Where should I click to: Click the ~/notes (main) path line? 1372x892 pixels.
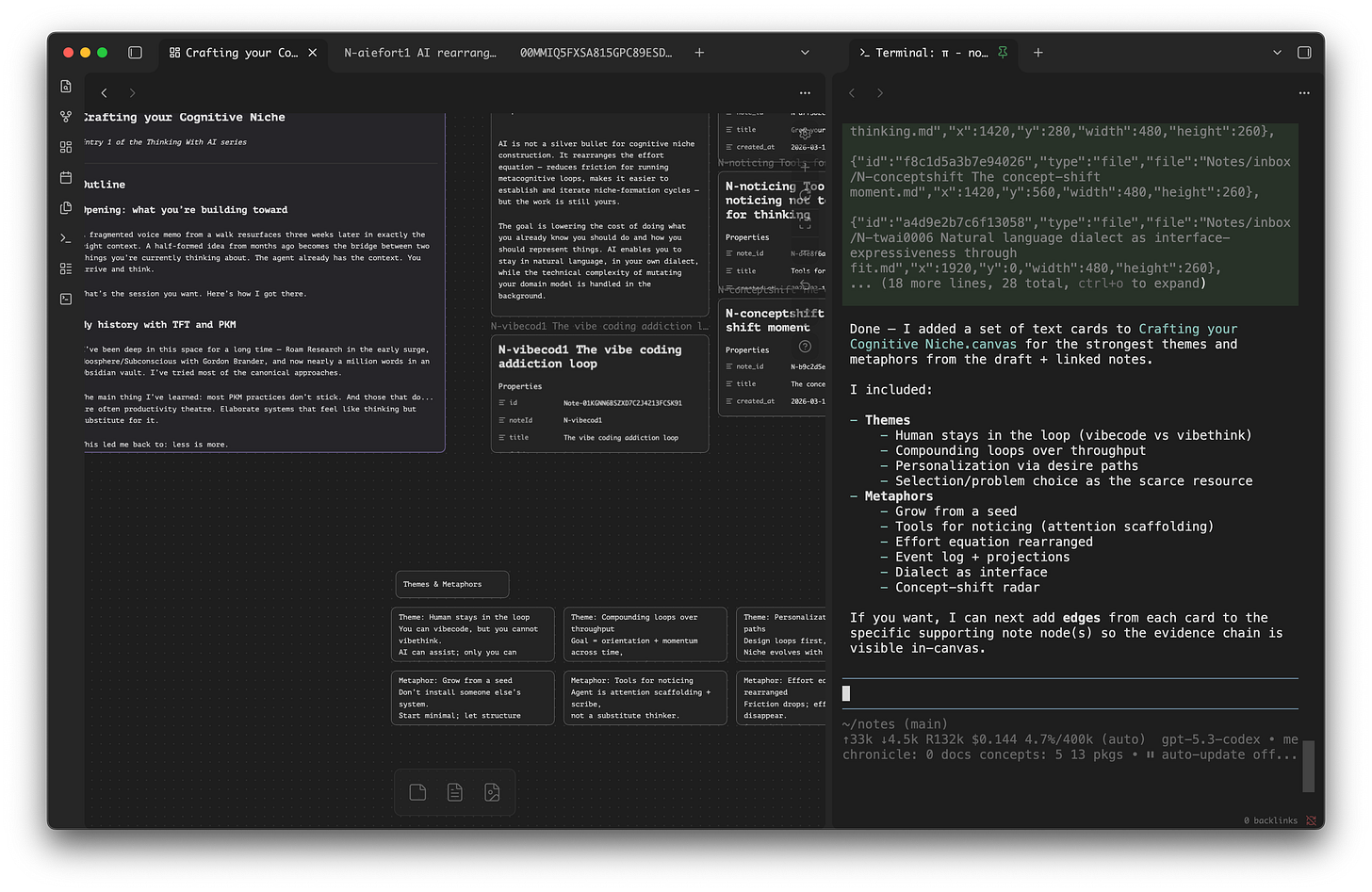(x=895, y=724)
